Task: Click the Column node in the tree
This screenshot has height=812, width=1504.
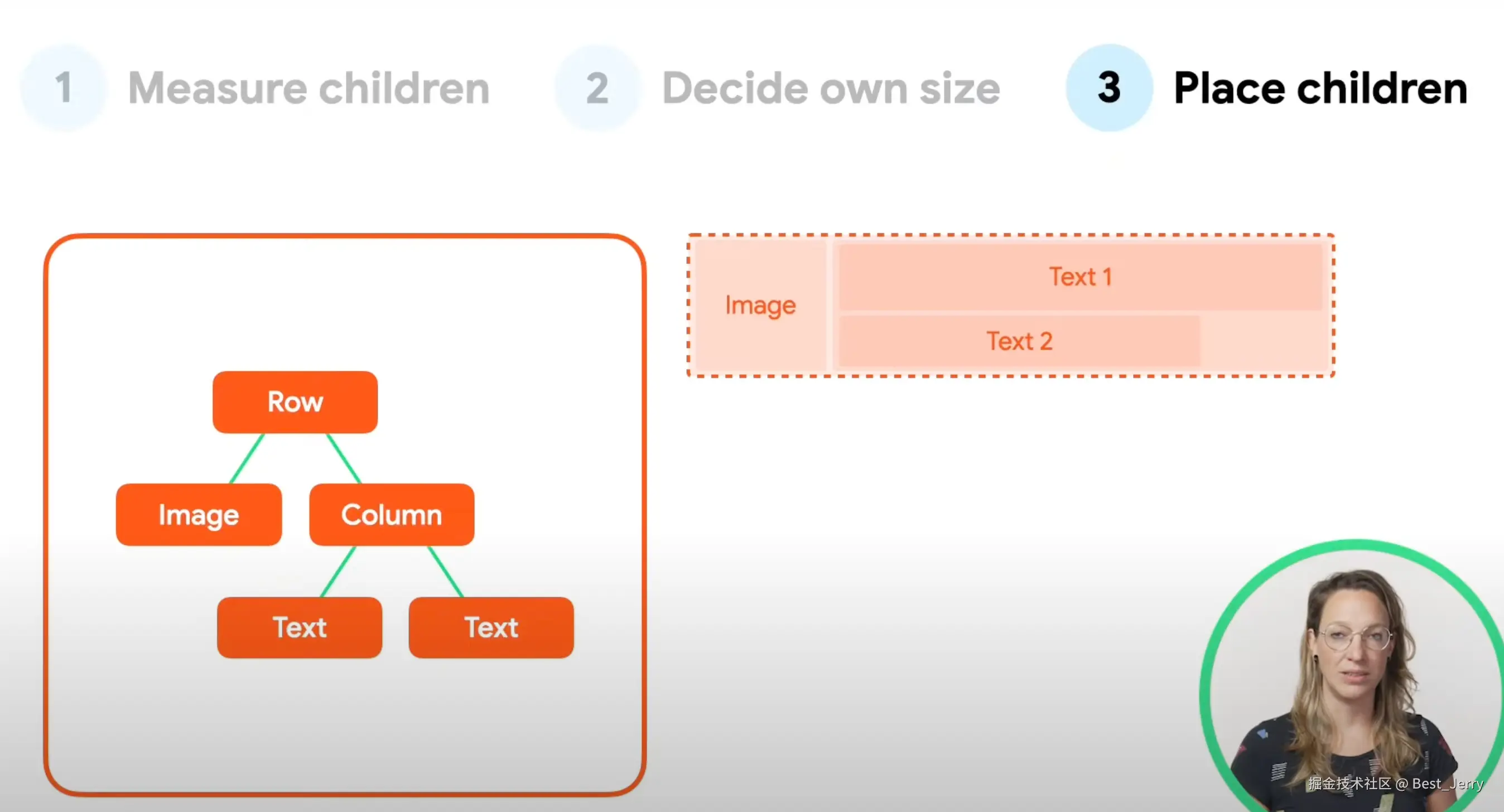Action: point(391,515)
